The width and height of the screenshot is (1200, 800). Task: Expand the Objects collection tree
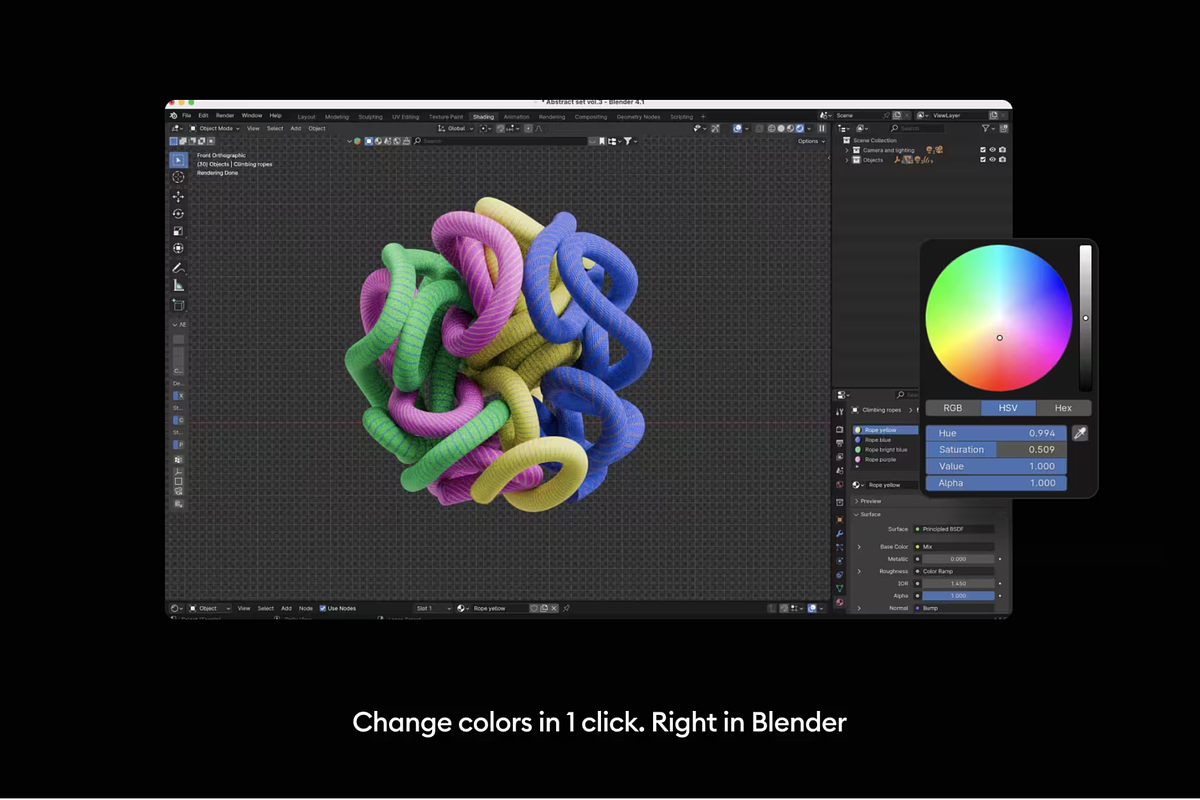[846, 160]
